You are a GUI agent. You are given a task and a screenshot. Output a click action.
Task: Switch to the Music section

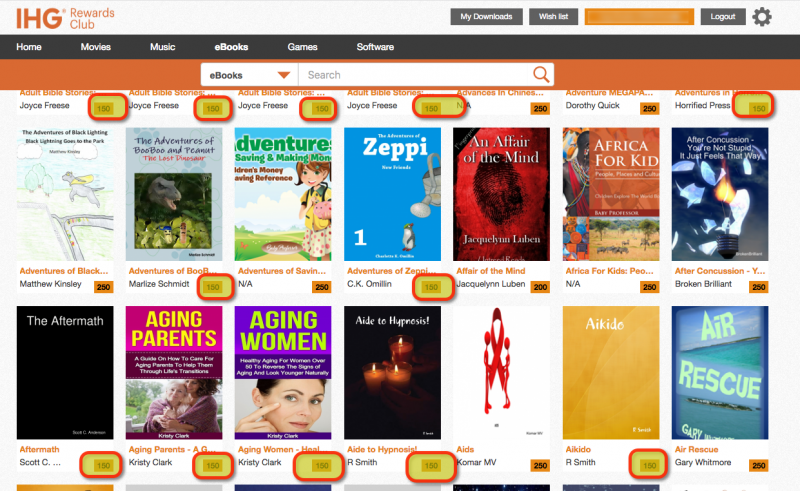[162, 47]
